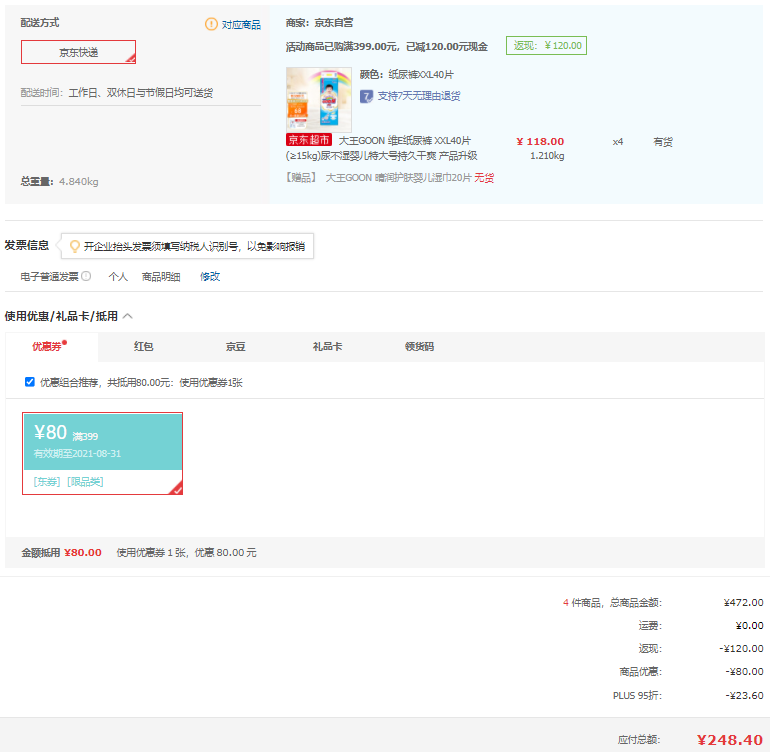Screen dimensions: 770x752
Task: Click the 使用优惠券 1 张 summary text
Action: point(151,553)
